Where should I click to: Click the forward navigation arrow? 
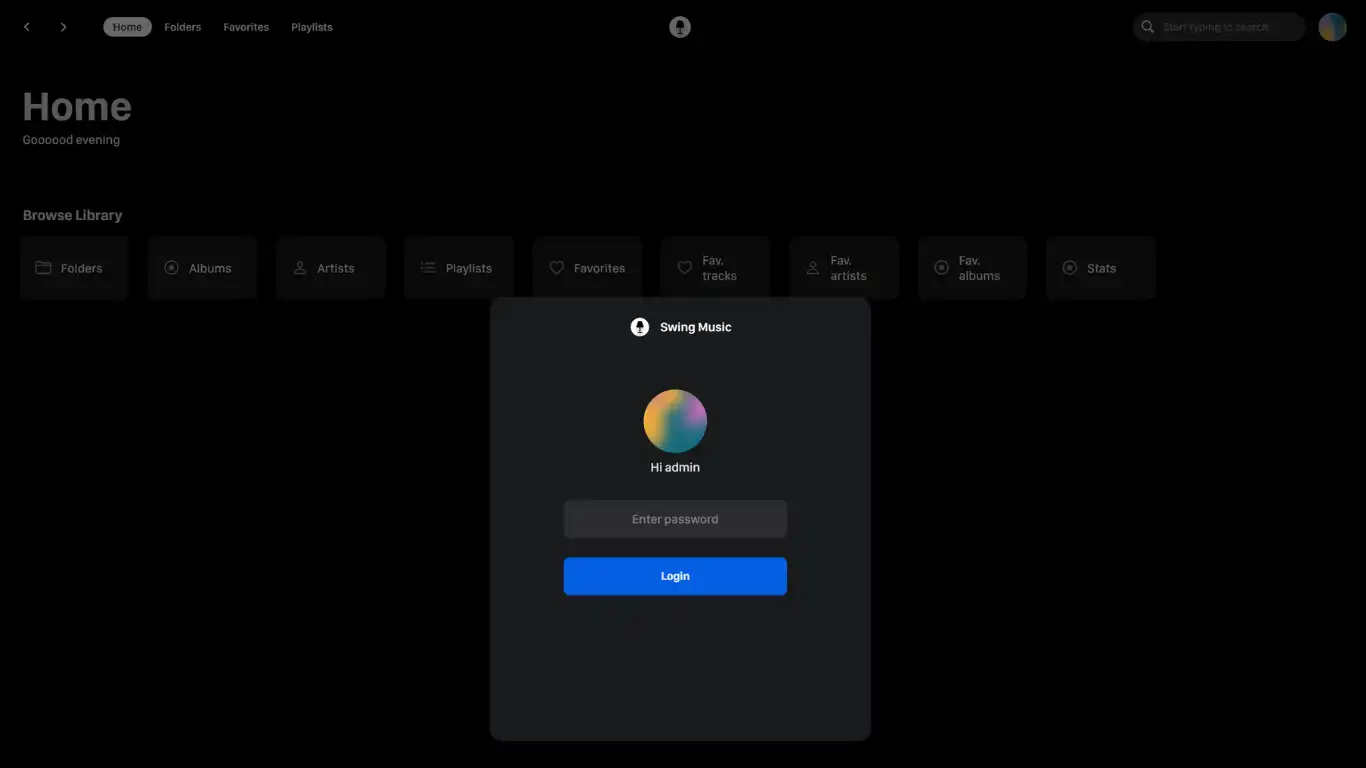(63, 27)
